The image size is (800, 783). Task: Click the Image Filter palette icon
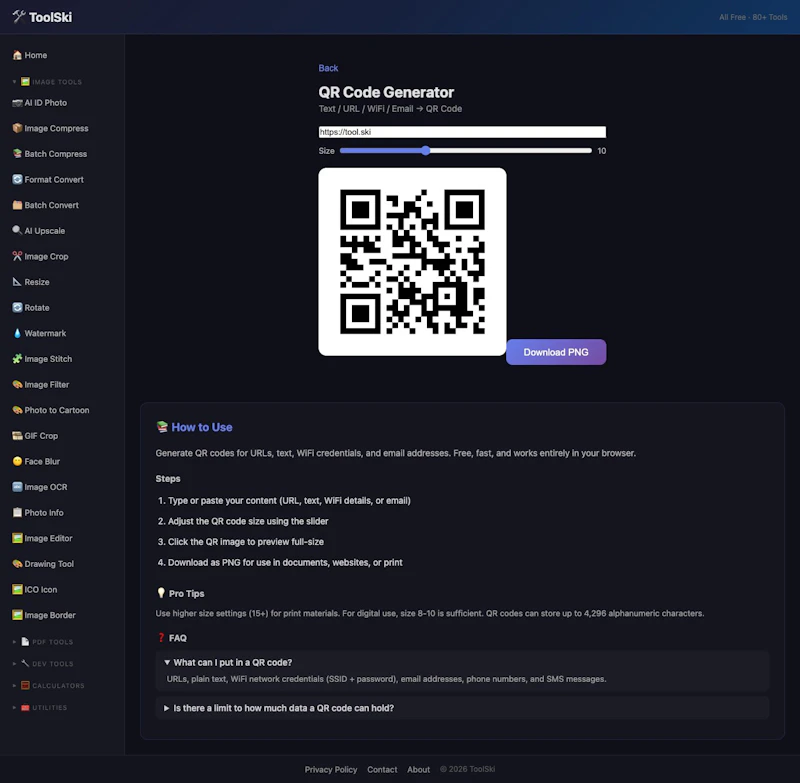[x=17, y=385]
